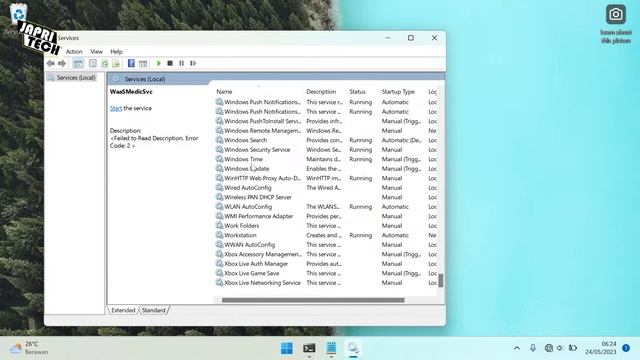Screen dimensions: 640x360
Task: Stop the service with the square stop icon
Action: tap(170, 63)
